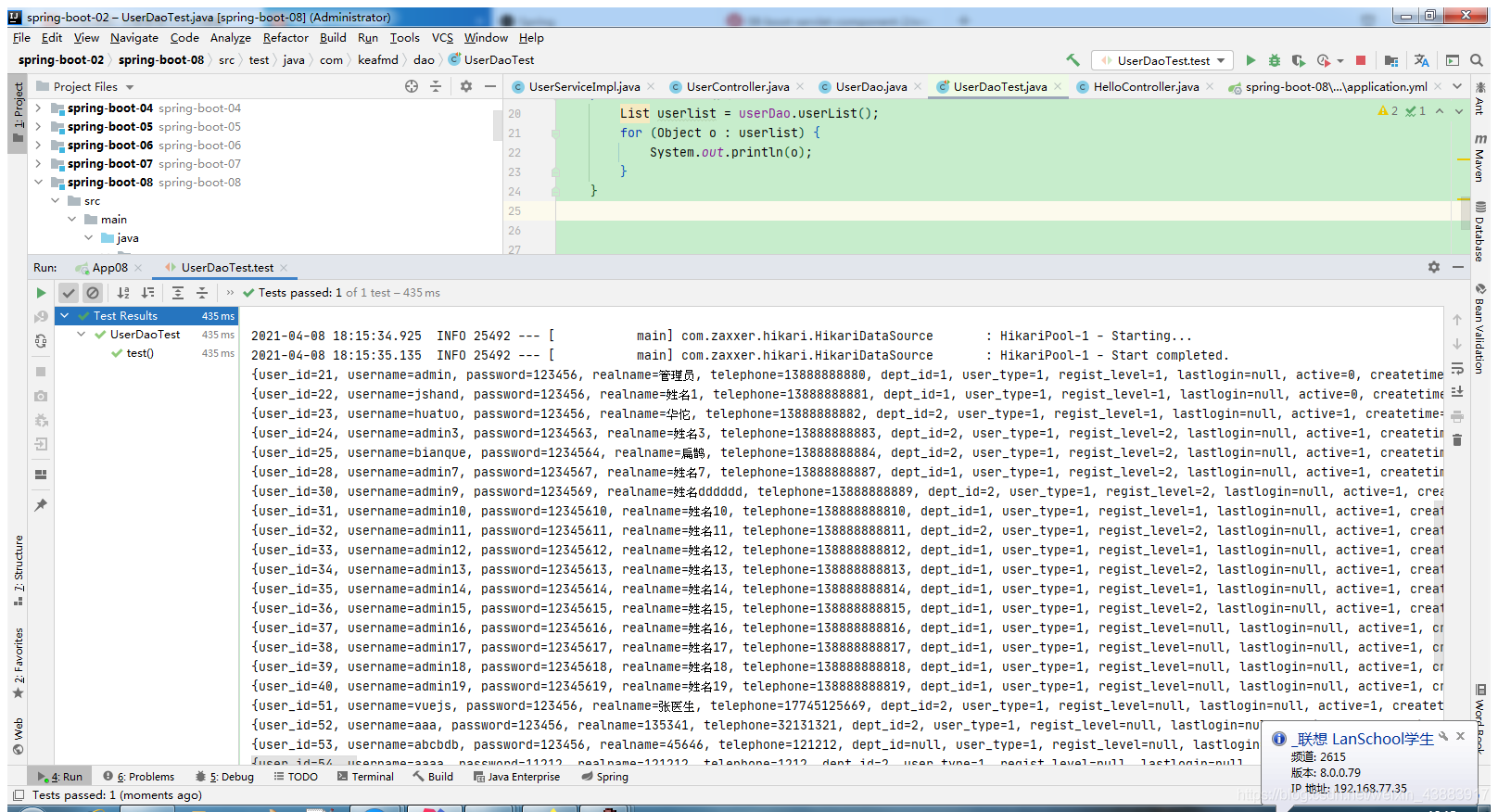This screenshot has width=1498, height=812.
Task: Expand the spring-boot-04 module
Action: click(38, 108)
